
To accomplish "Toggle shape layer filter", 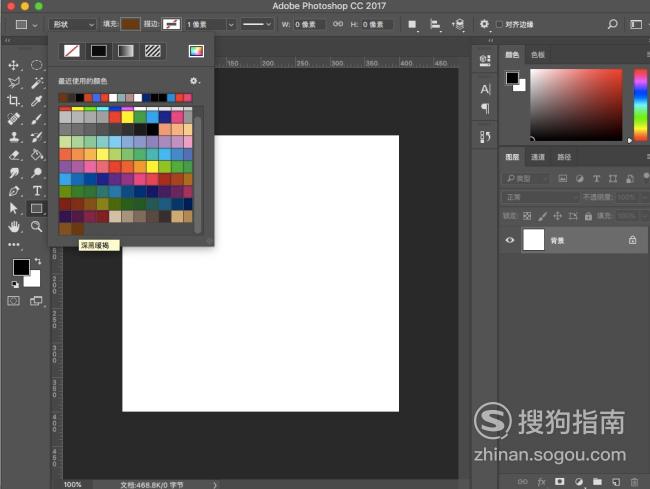I will pos(613,179).
